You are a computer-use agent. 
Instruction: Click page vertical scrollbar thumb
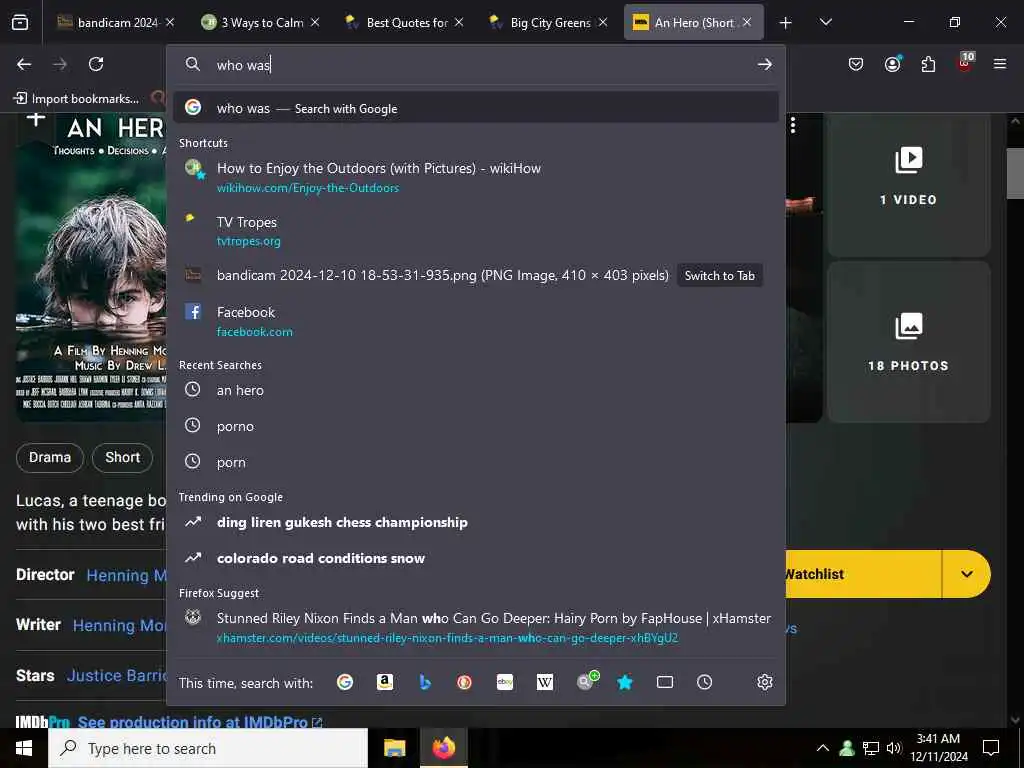click(x=1015, y=173)
